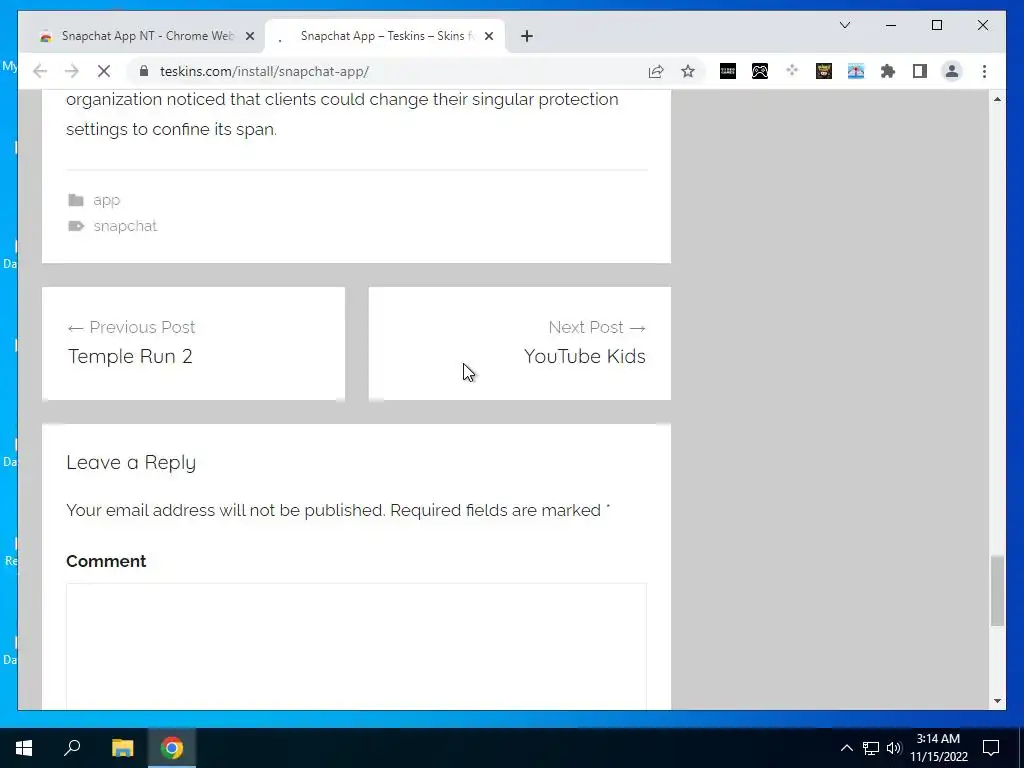Open the 'app' category link
This screenshot has width=1024, height=768.
[x=106, y=200]
